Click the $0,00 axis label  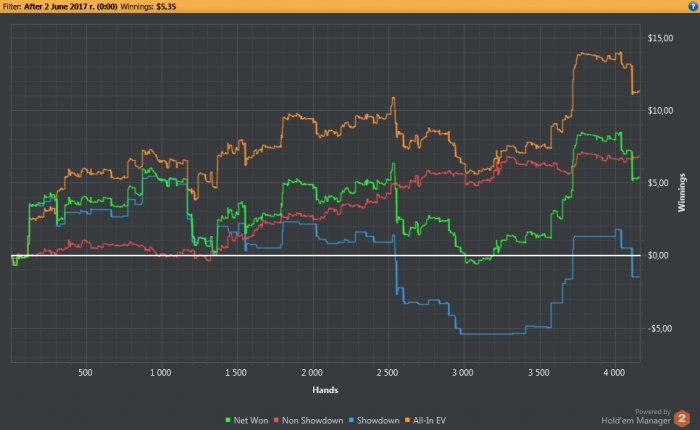(658, 255)
